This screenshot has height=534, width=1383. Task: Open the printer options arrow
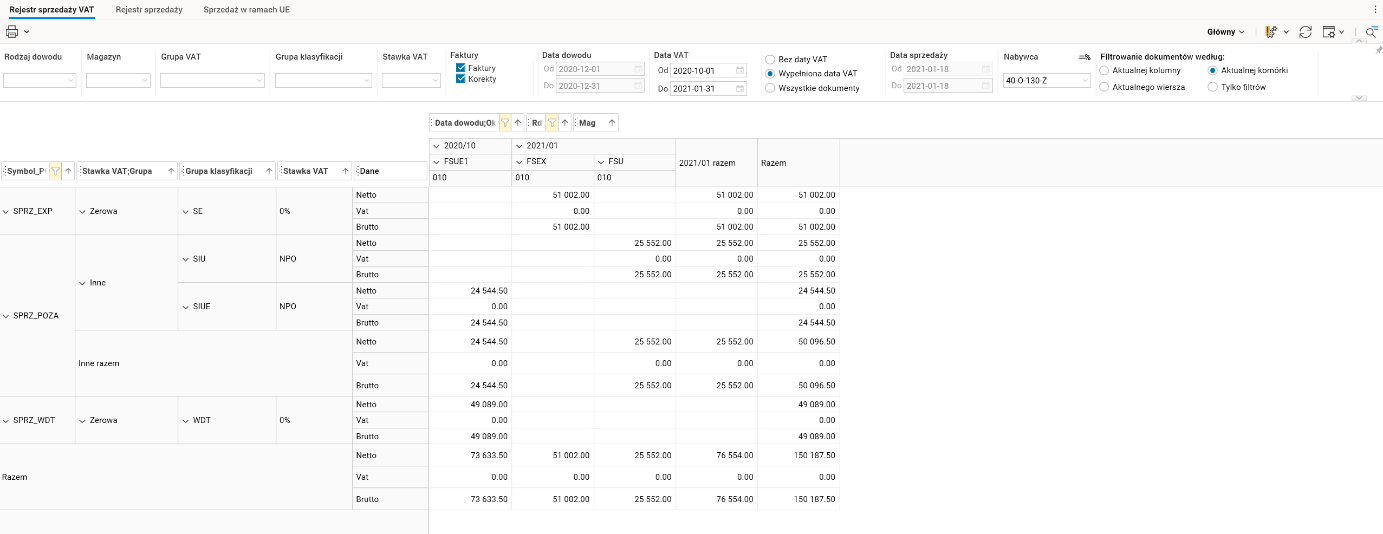pyautogui.click(x=27, y=33)
